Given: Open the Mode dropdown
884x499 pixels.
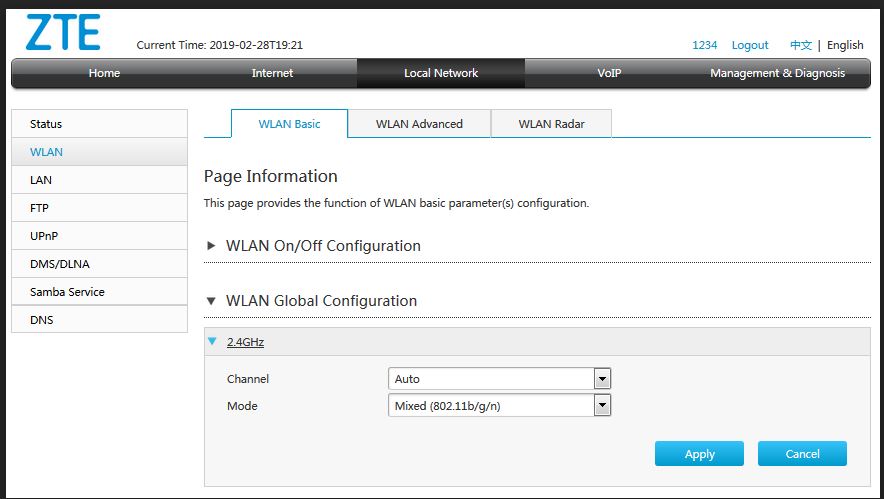Looking at the screenshot, I should (x=500, y=405).
